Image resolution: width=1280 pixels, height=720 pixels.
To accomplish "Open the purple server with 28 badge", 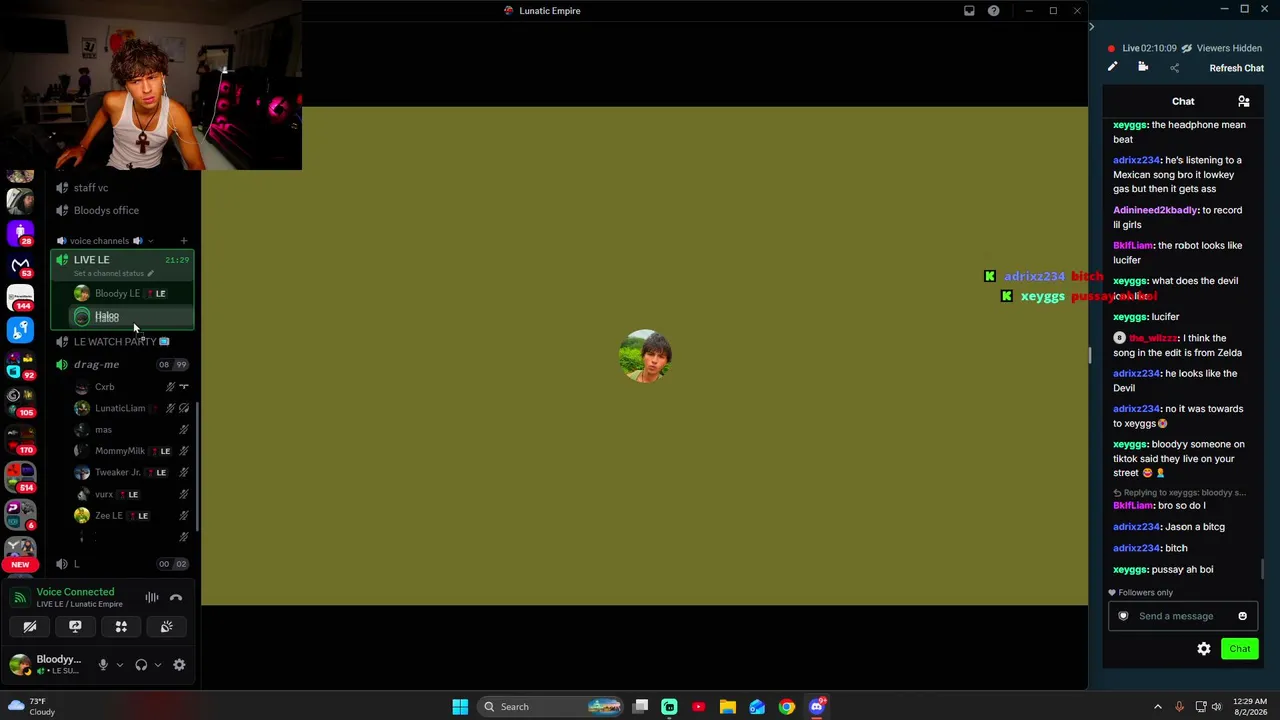I will click(20, 233).
